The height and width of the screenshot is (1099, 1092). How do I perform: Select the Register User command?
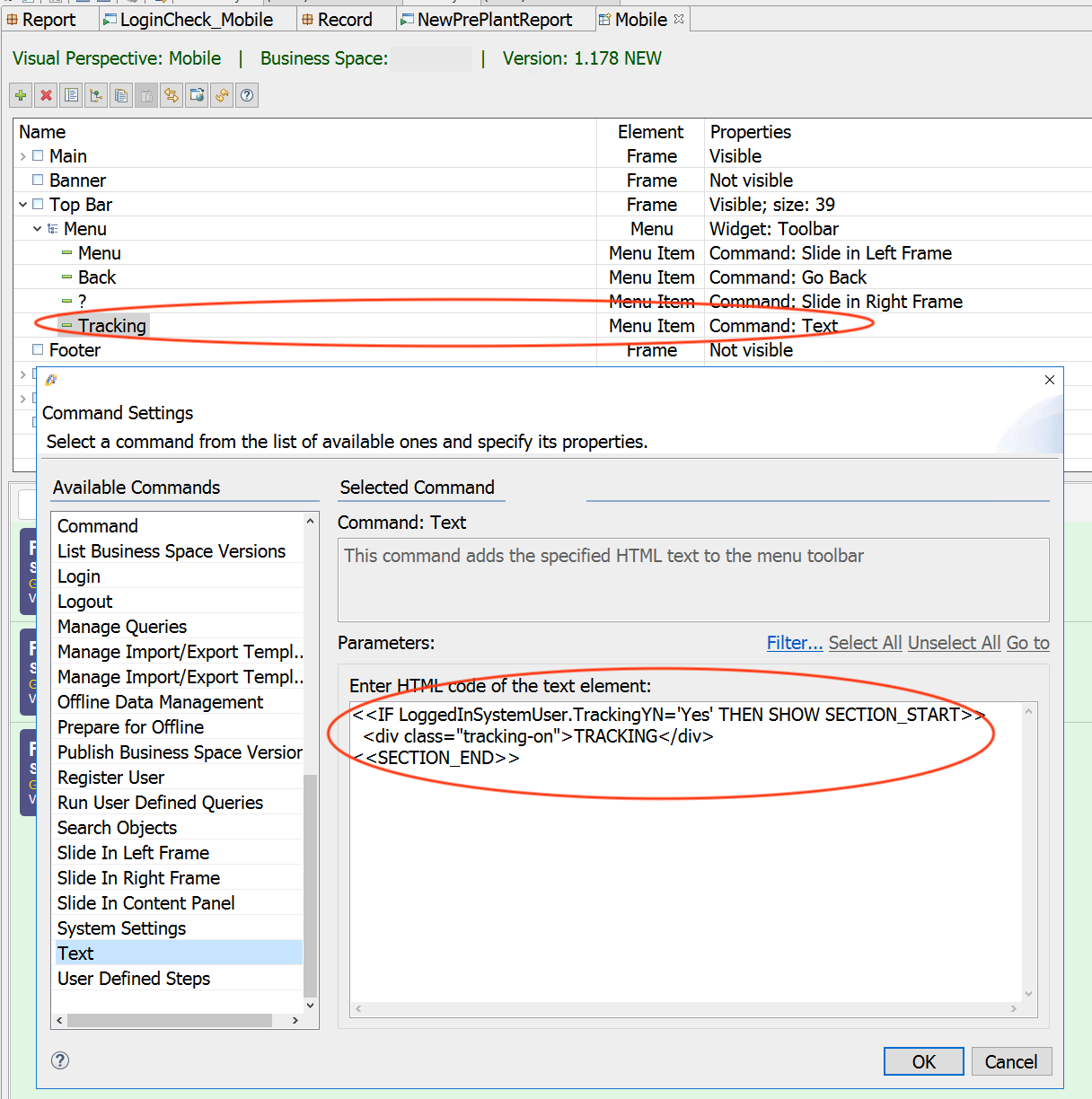click(178, 778)
